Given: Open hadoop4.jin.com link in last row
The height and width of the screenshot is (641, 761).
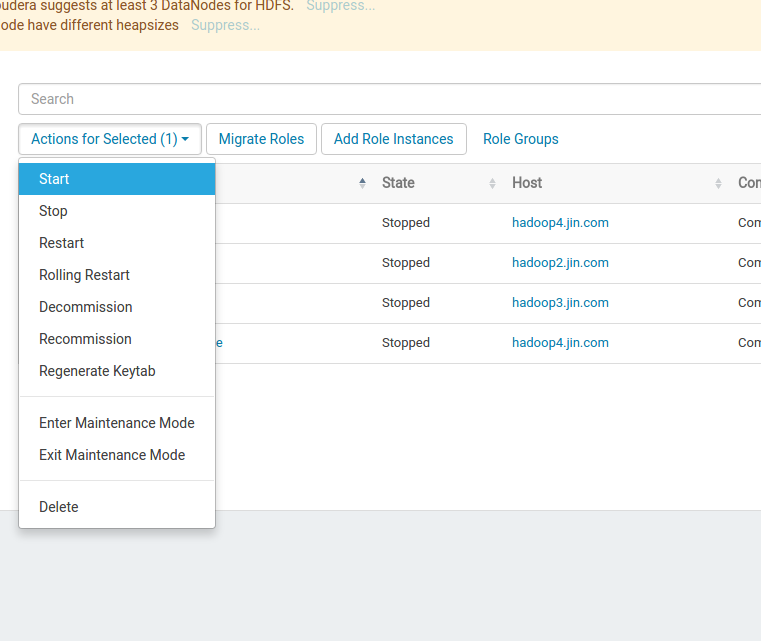Looking at the screenshot, I should point(560,343).
